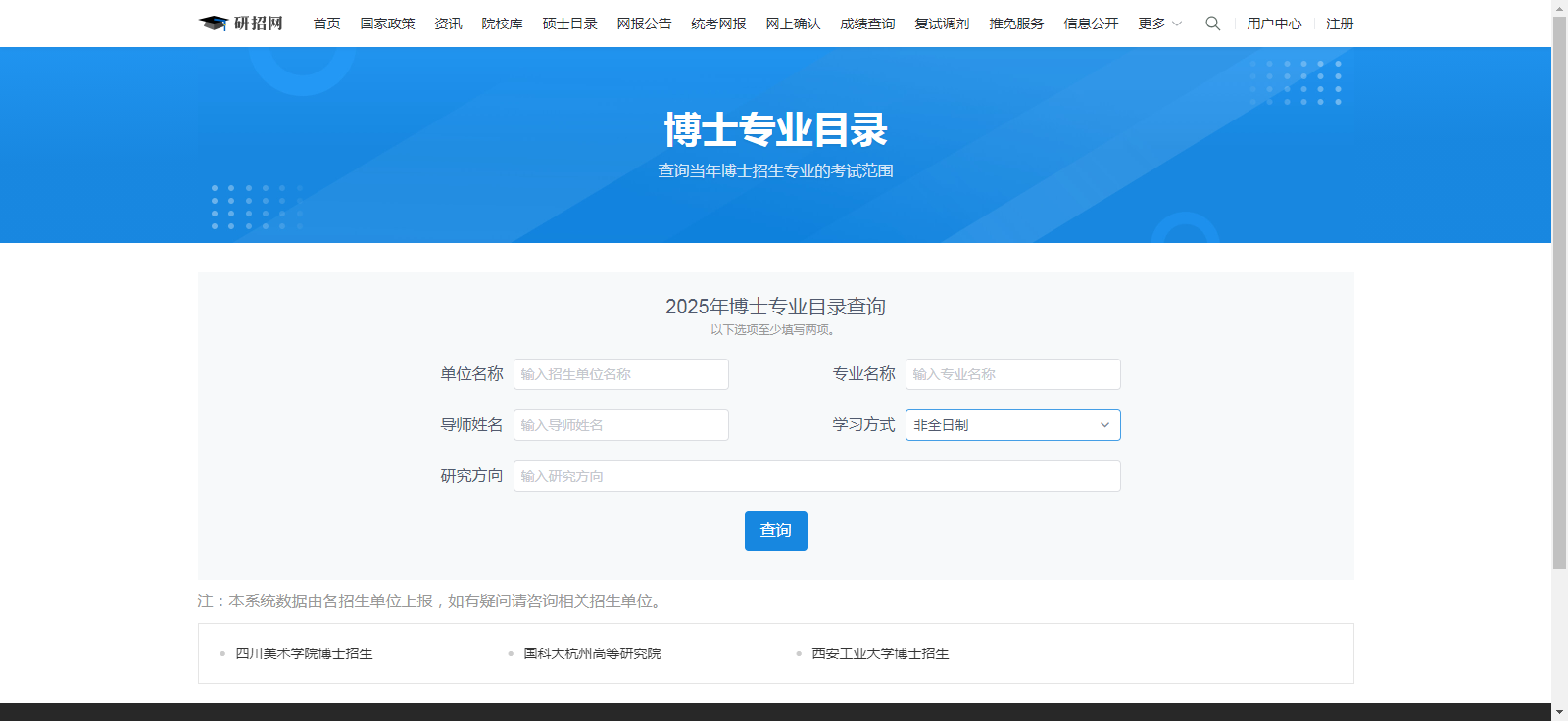
Task: Open 西安工业大学博士招生 link
Action: (x=880, y=653)
